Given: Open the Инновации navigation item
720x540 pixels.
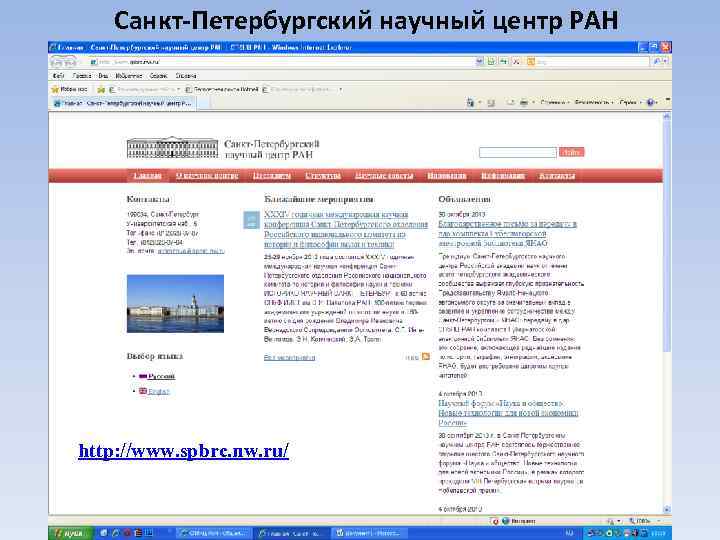Looking at the screenshot, I should [447, 176].
